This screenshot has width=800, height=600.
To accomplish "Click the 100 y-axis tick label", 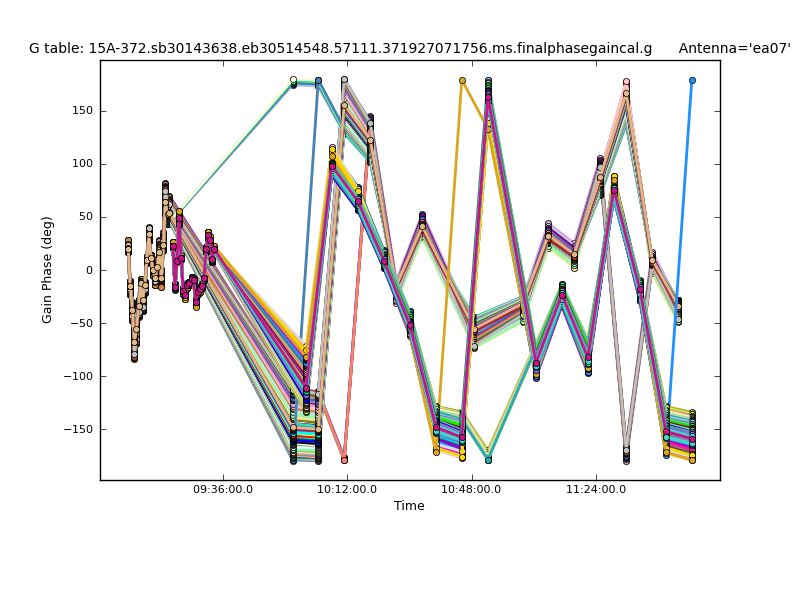I will [81, 164].
